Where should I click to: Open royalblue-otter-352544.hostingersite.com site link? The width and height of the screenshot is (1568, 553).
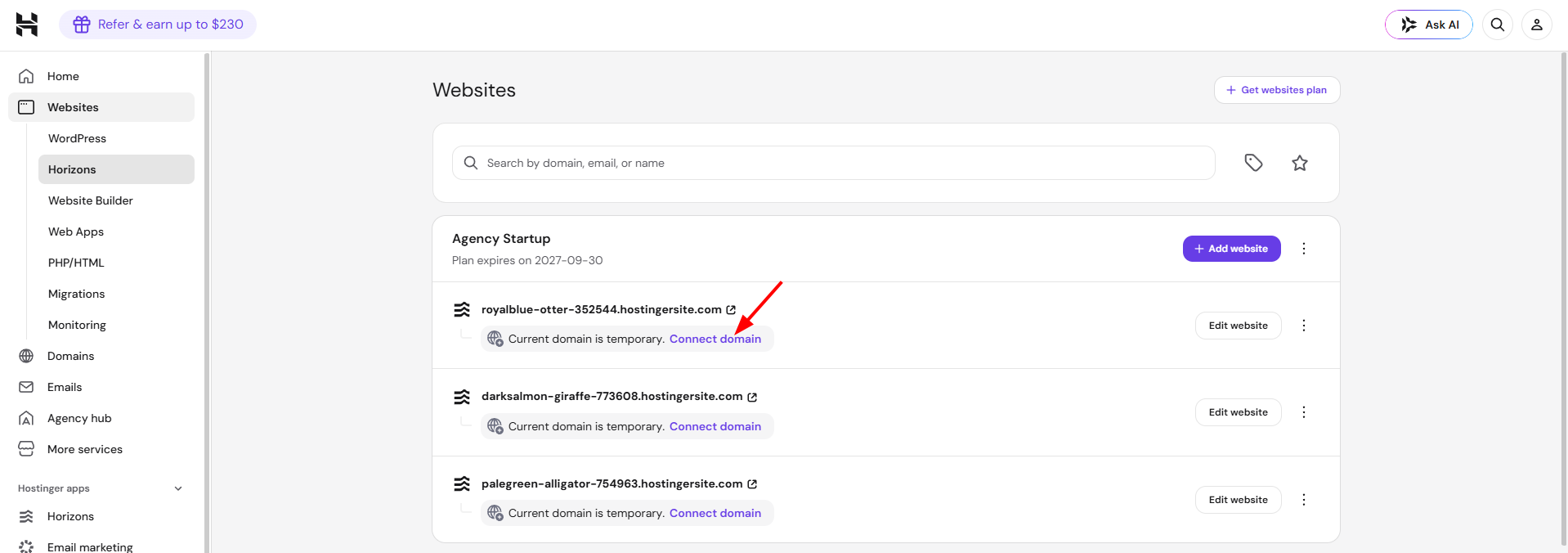[x=602, y=309]
